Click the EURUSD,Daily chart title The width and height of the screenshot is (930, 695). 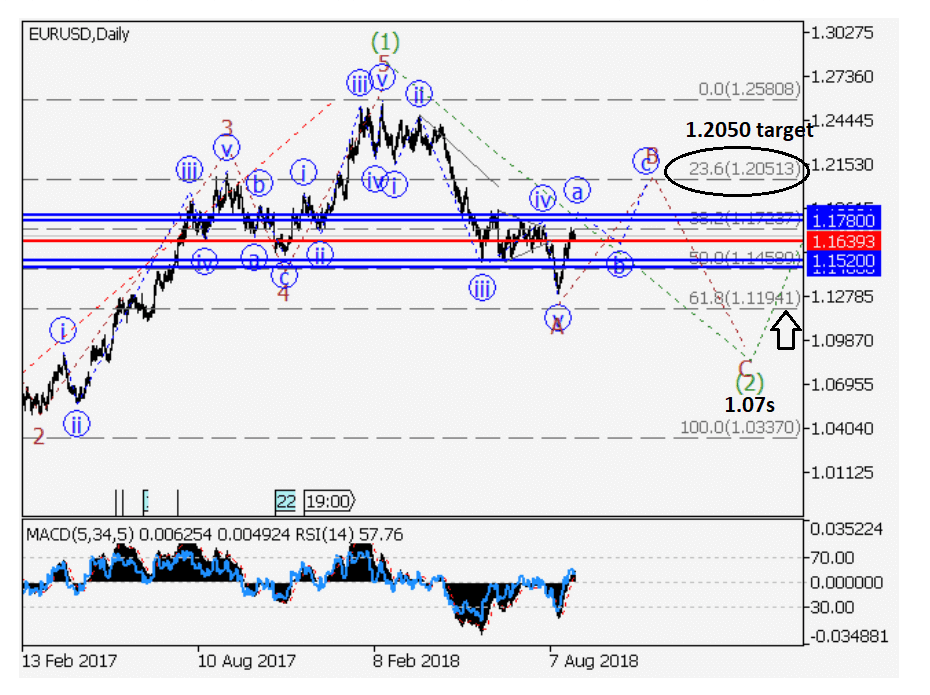(78, 34)
